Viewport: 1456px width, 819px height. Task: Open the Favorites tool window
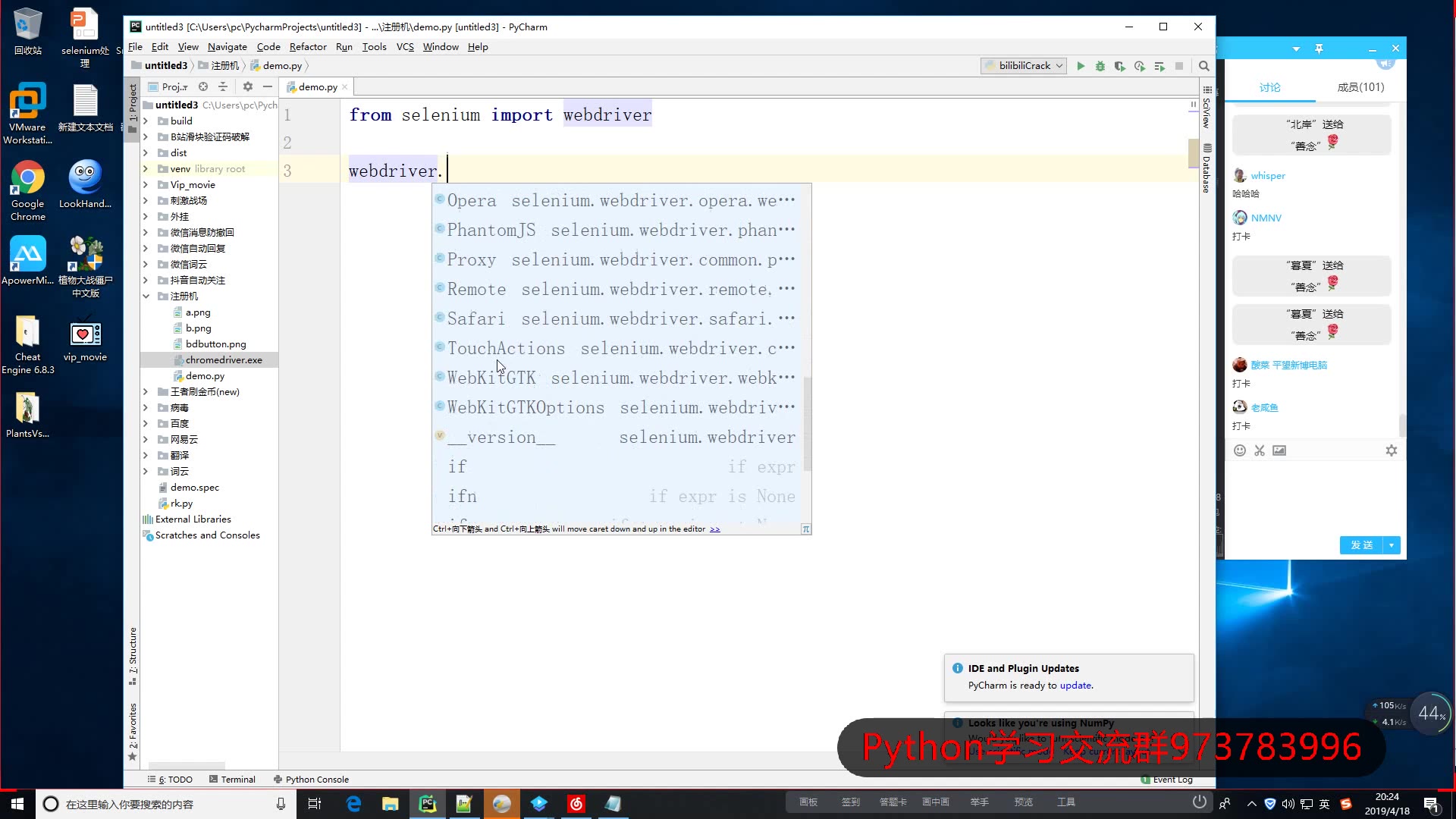(133, 732)
